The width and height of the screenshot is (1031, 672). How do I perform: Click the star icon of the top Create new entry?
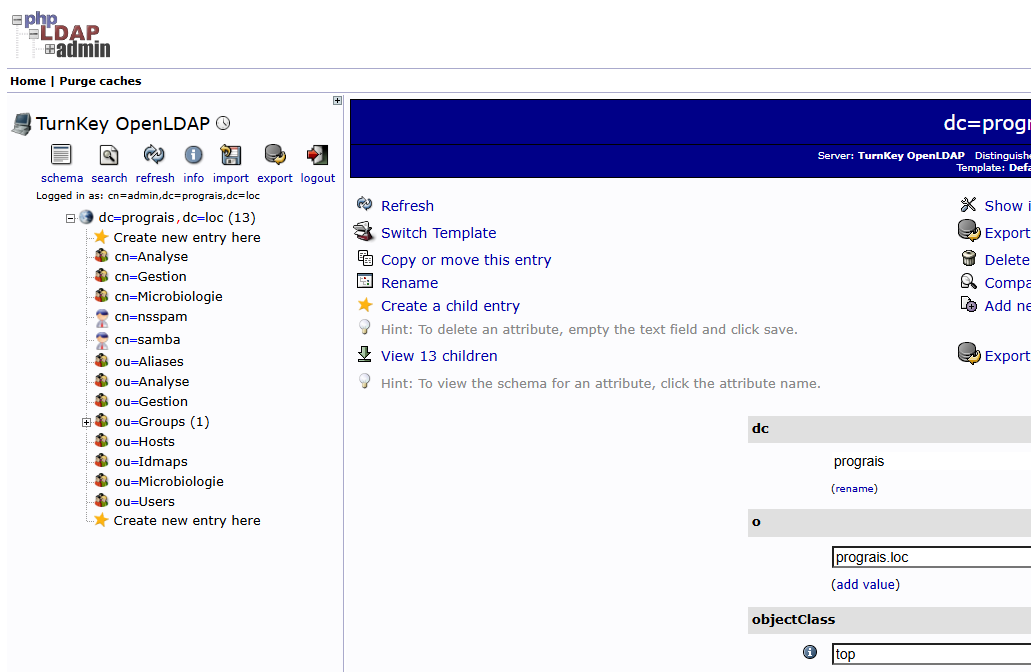101,237
